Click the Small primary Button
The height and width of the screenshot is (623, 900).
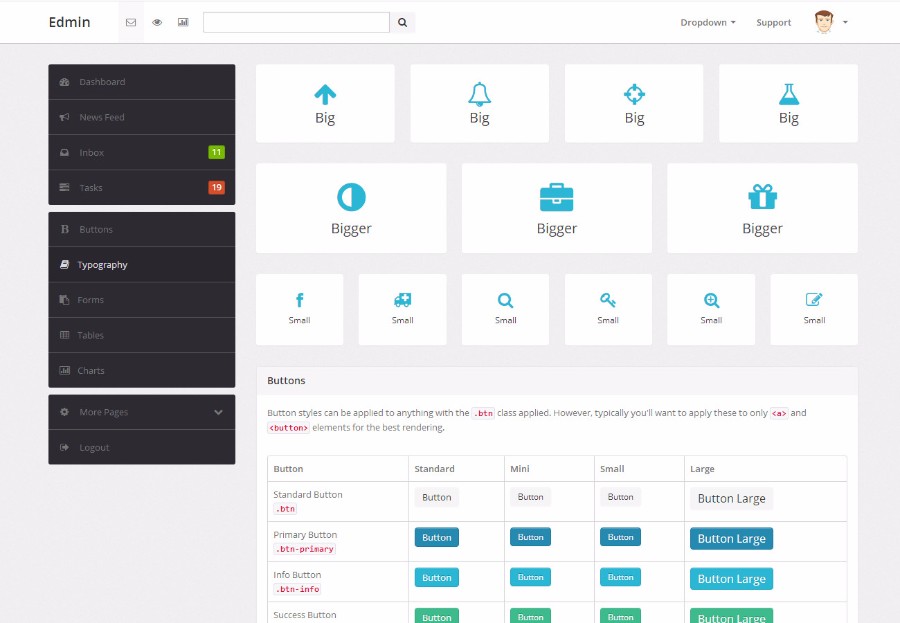[620, 537]
